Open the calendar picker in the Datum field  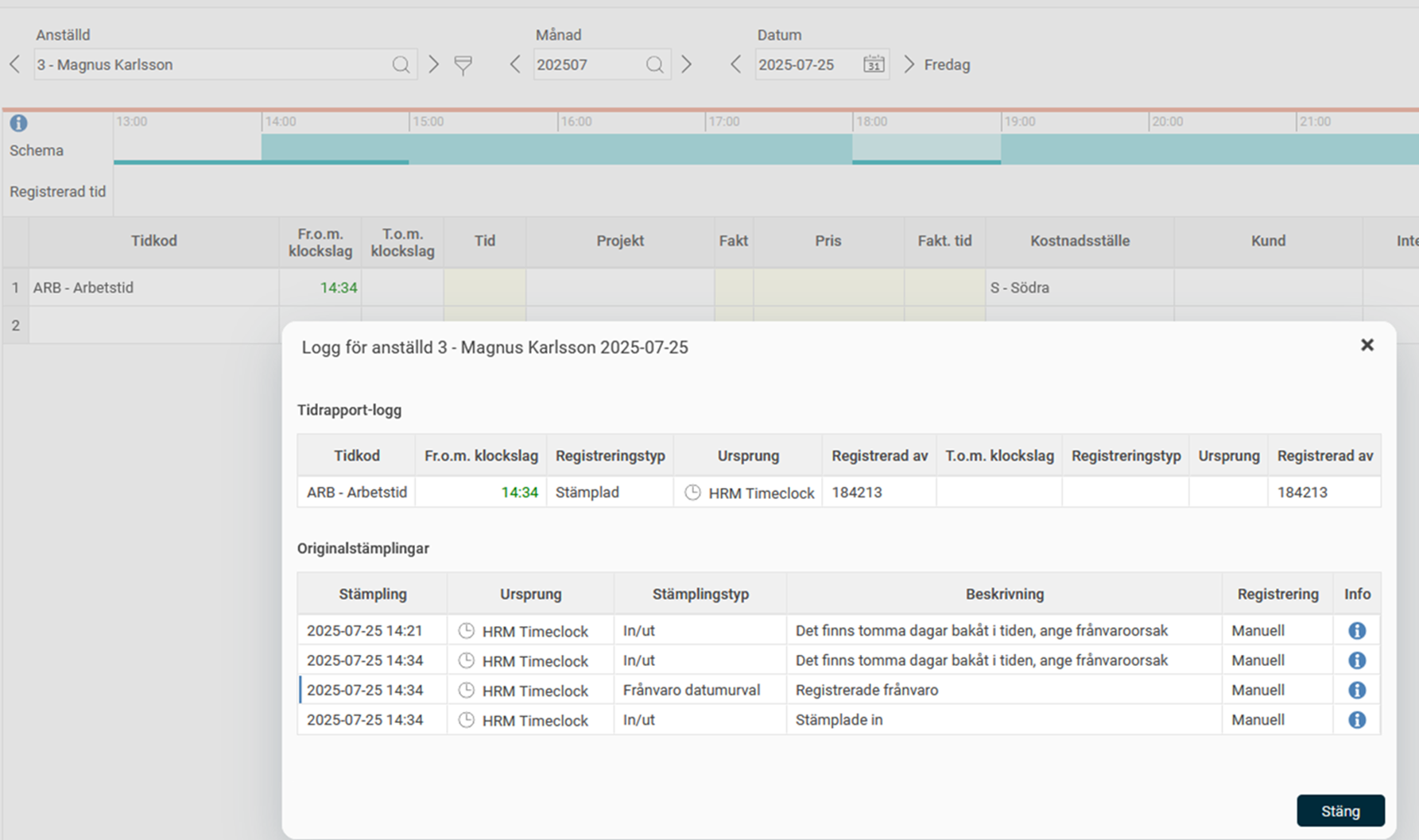point(874,65)
